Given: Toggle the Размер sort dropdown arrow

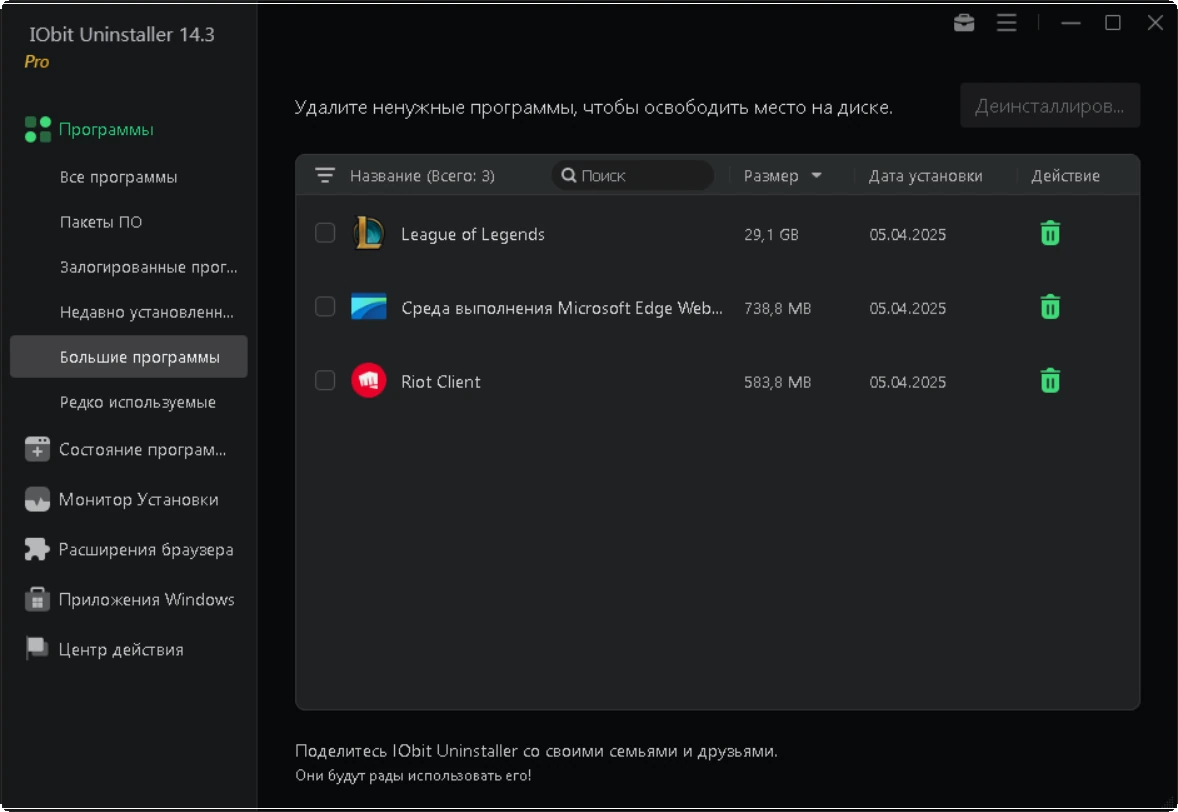Looking at the screenshot, I should pyautogui.click(x=817, y=176).
